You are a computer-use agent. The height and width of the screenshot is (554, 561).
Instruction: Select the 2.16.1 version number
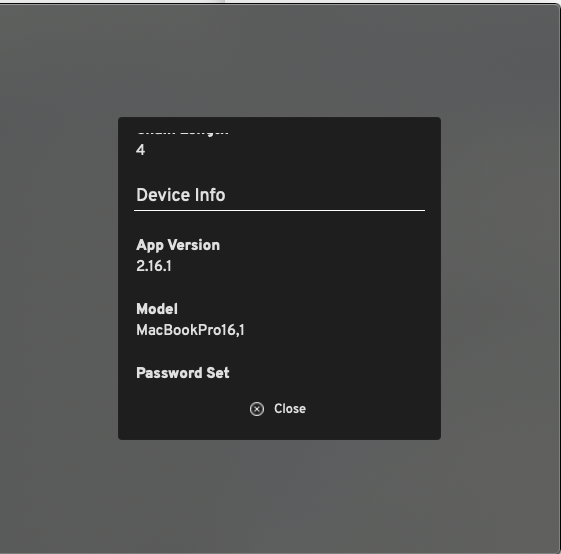click(154, 266)
